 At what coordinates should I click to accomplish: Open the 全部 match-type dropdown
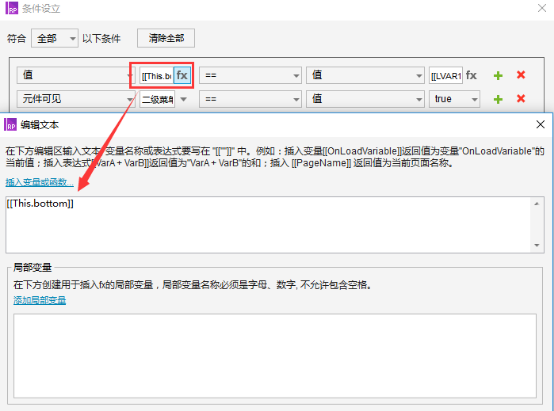[55, 38]
